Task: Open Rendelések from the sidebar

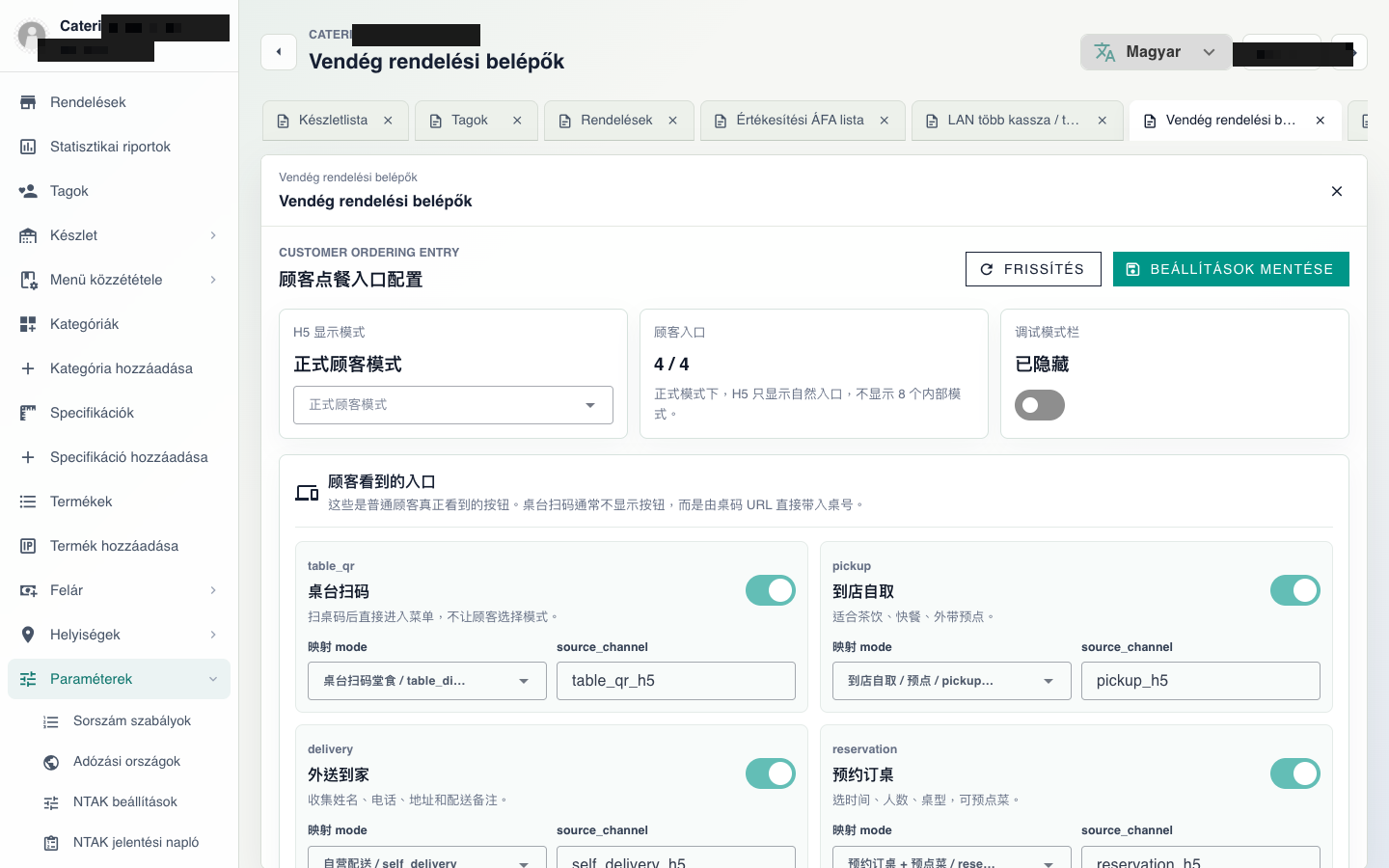Action: coord(119,102)
